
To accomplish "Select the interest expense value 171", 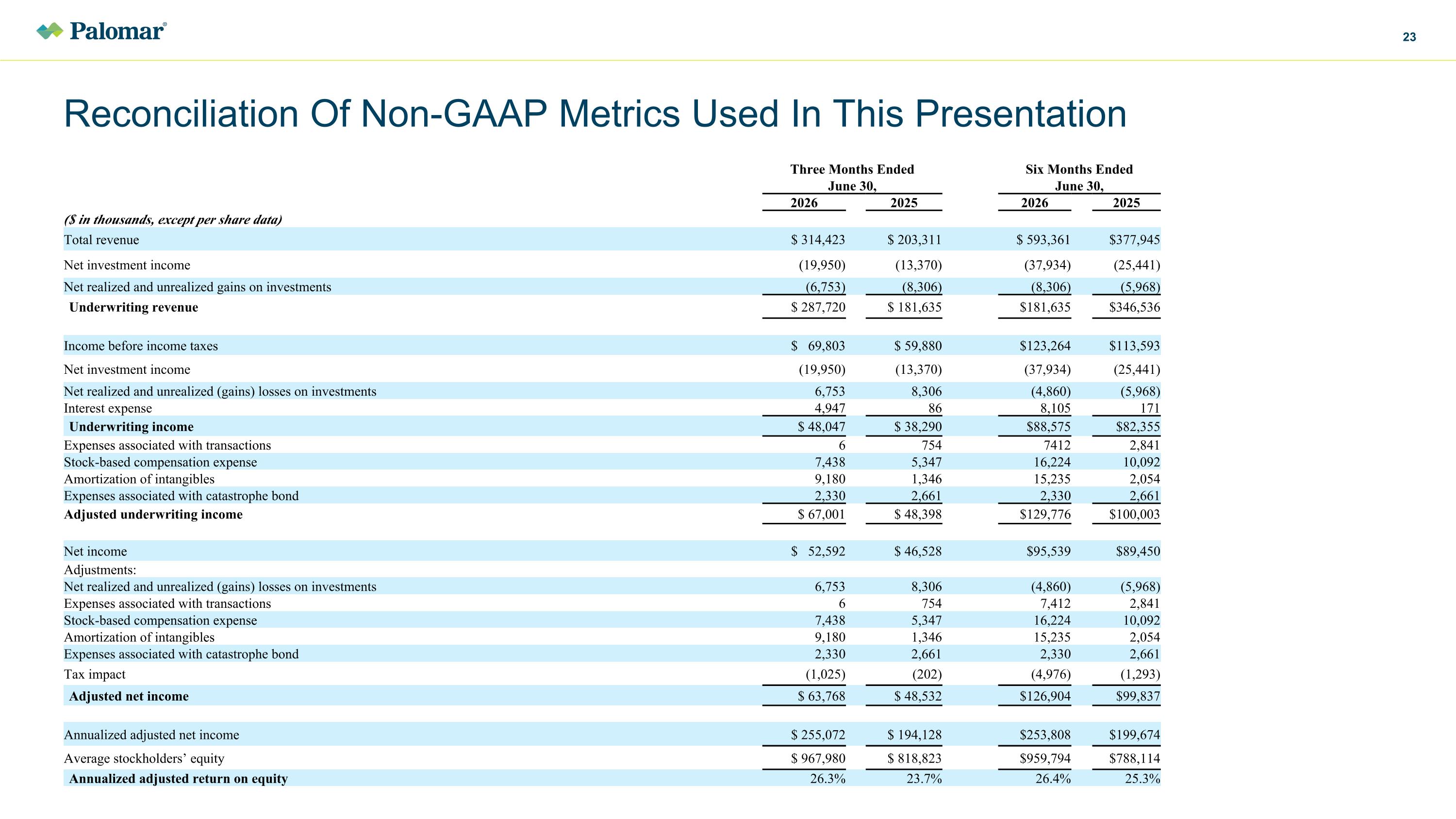I will click(x=1150, y=409).
